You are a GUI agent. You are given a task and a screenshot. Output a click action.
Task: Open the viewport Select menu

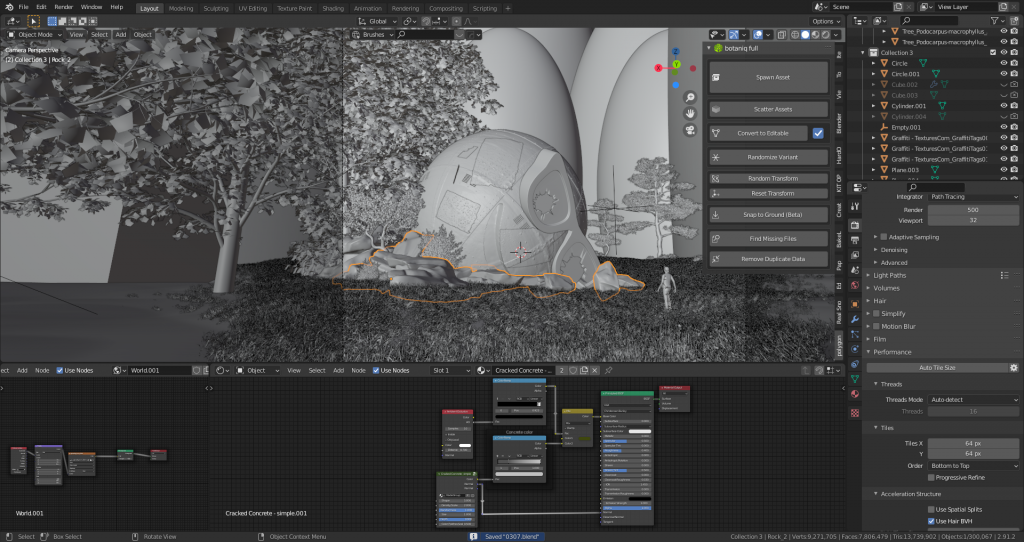pos(99,35)
